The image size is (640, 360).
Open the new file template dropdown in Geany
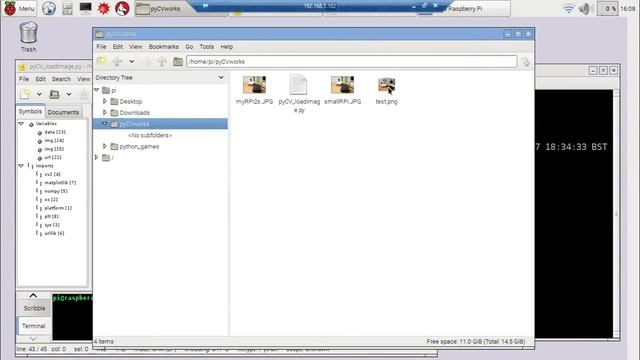pos(39,94)
